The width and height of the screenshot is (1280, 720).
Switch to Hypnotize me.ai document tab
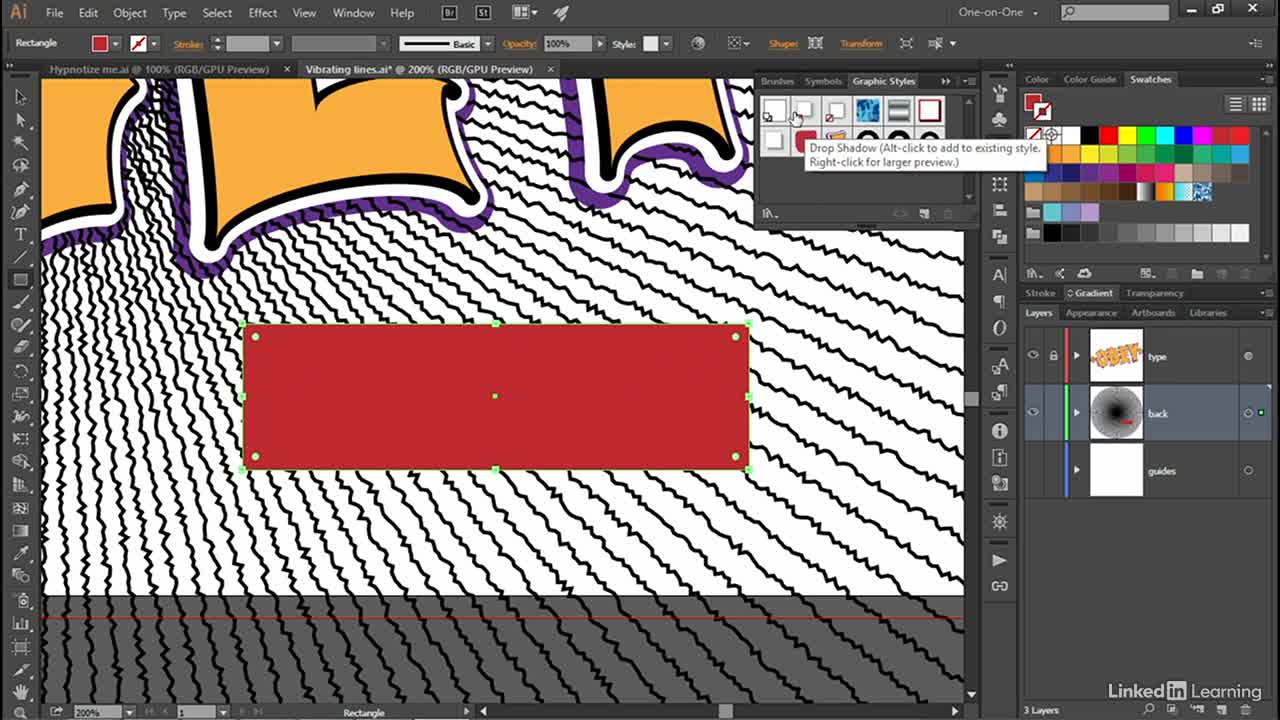pyautogui.click(x=160, y=69)
